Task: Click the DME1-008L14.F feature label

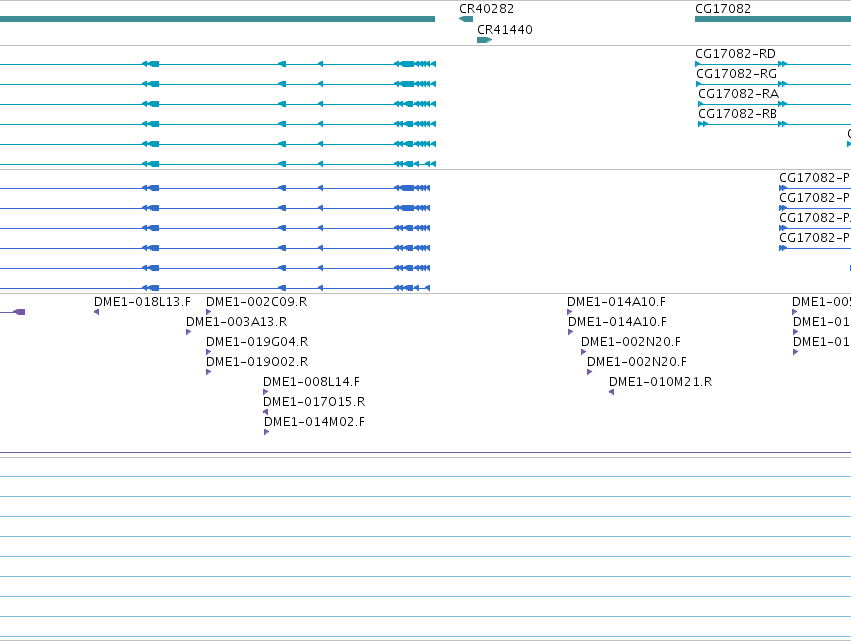Action: pos(312,382)
